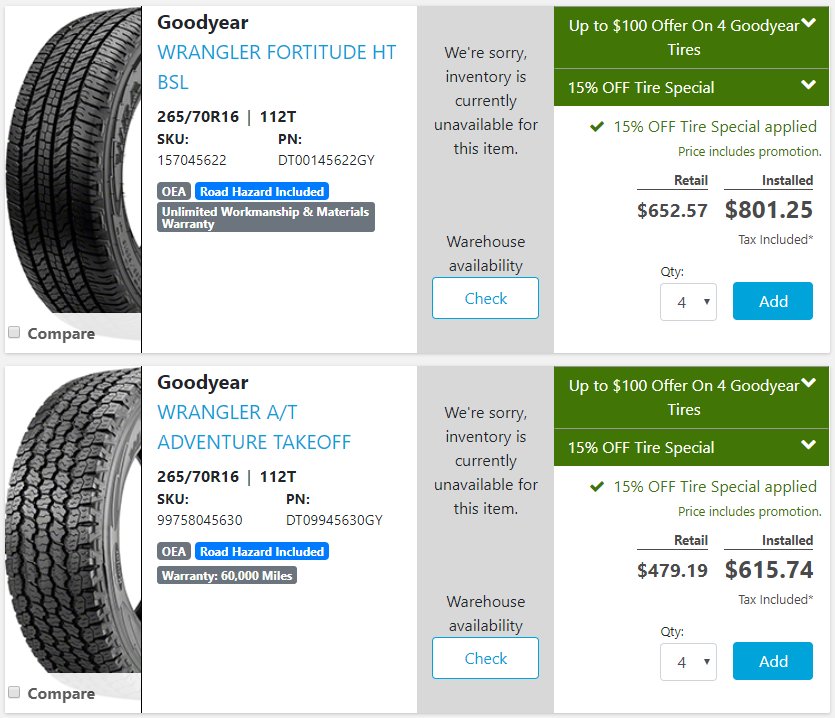Click the first tire's Road Hazard Included badge
Screen dimensions: 835x718
262,191
